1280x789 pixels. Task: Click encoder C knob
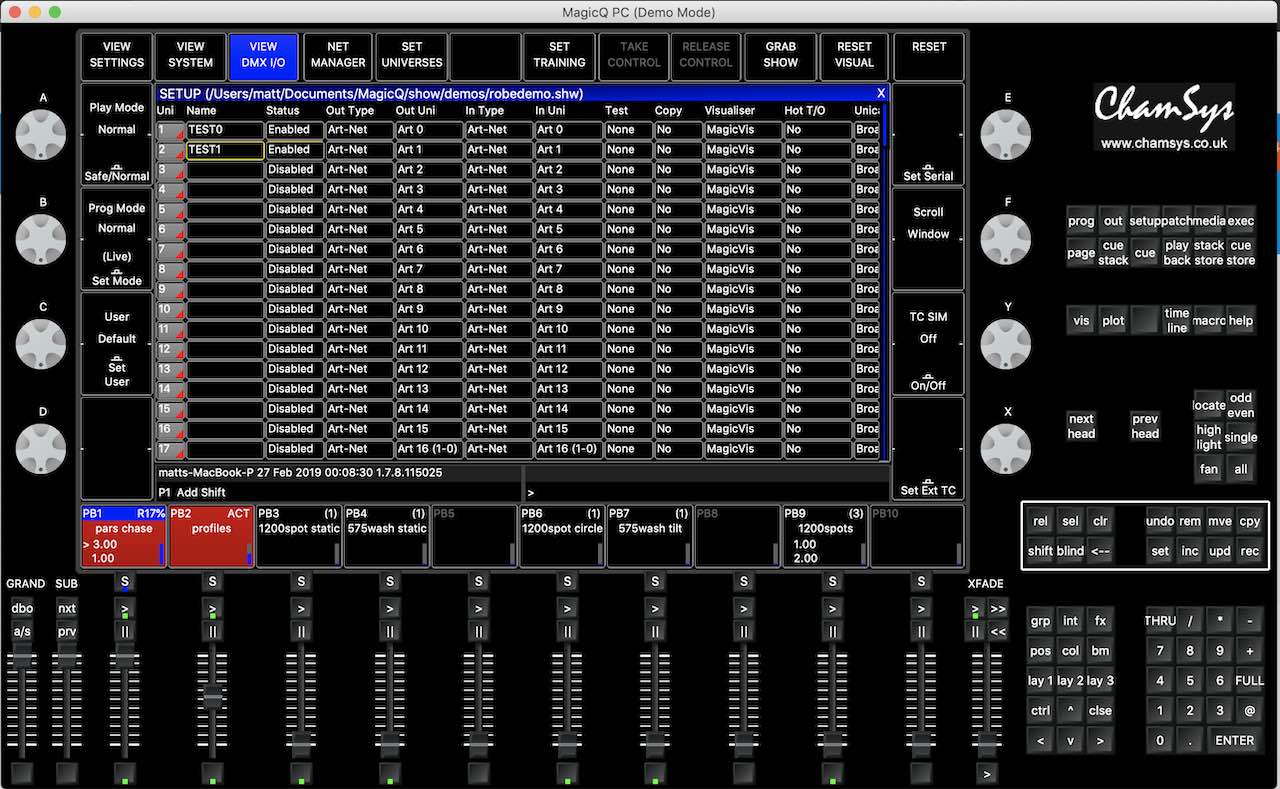pyautogui.click(x=42, y=343)
